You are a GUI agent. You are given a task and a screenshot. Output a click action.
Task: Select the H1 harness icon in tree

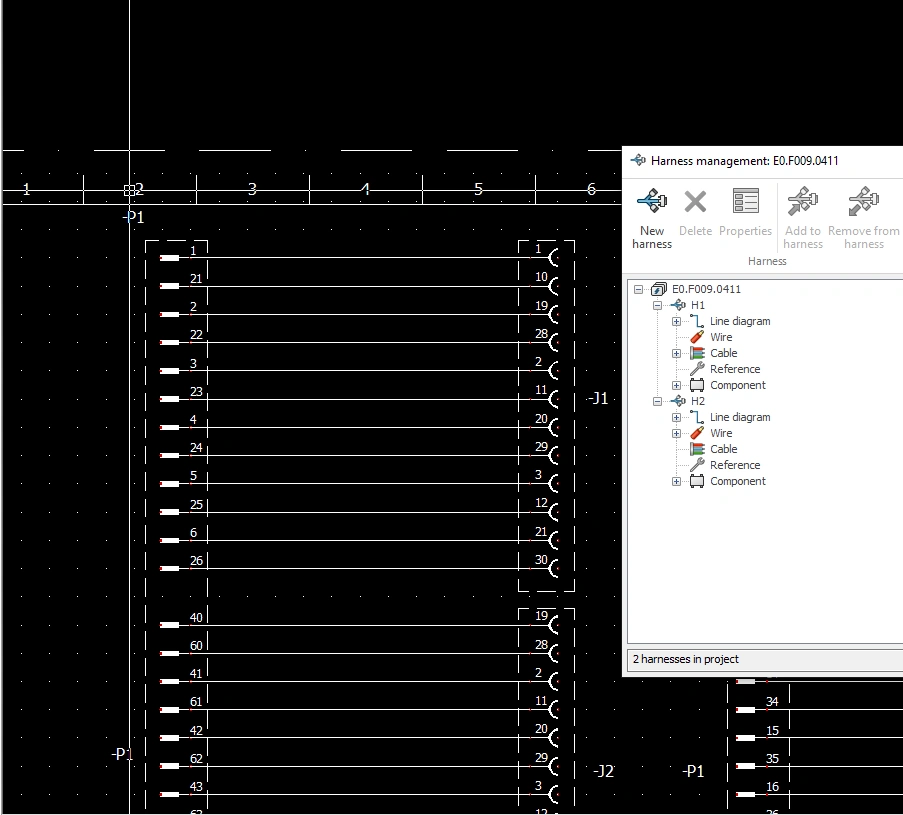click(678, 305)
